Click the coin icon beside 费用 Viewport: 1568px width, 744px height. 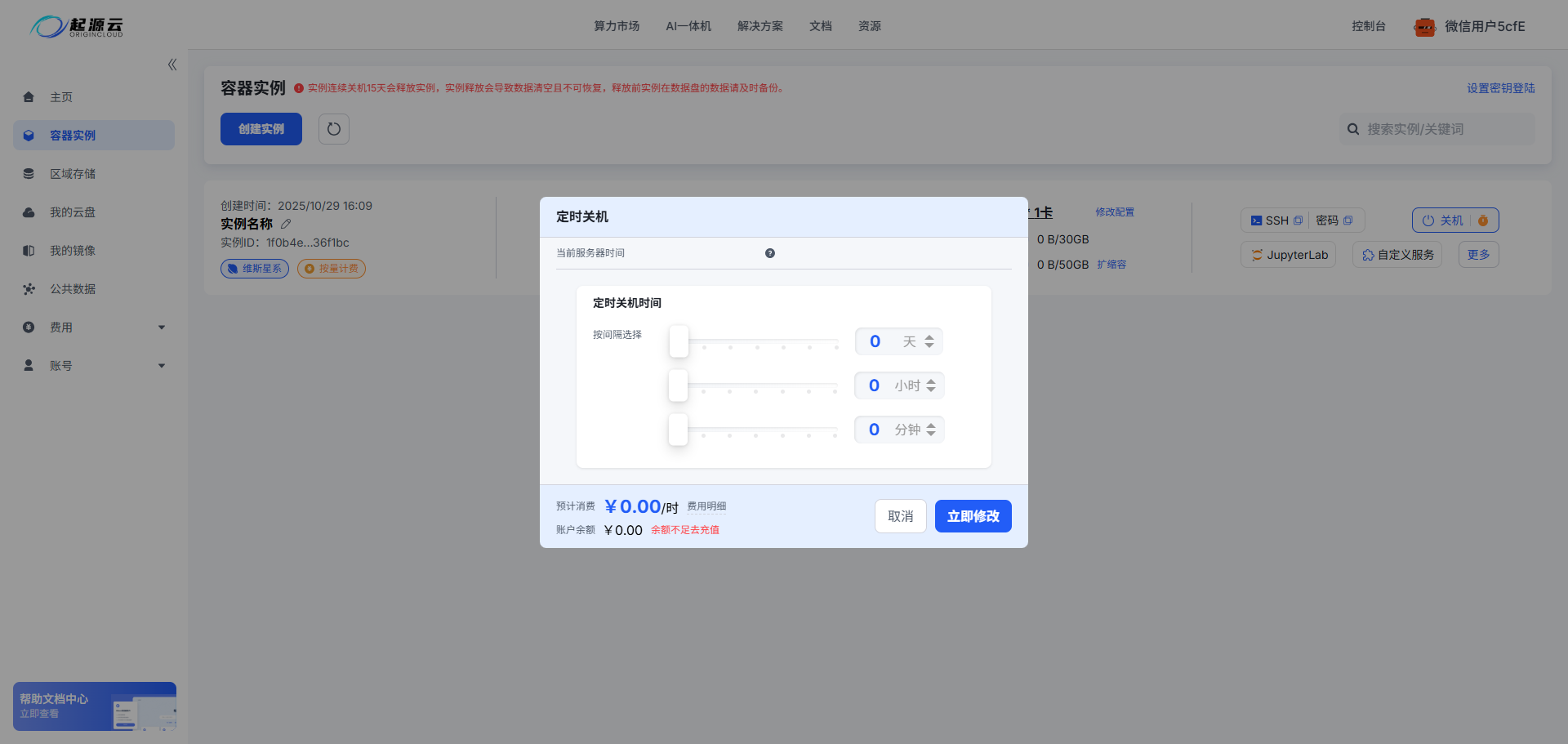click(x=29, y=327)
